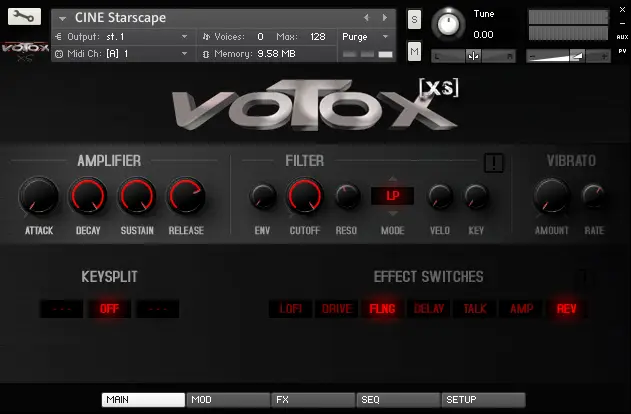Switch to the MOD tab

[x=228, y=400]
